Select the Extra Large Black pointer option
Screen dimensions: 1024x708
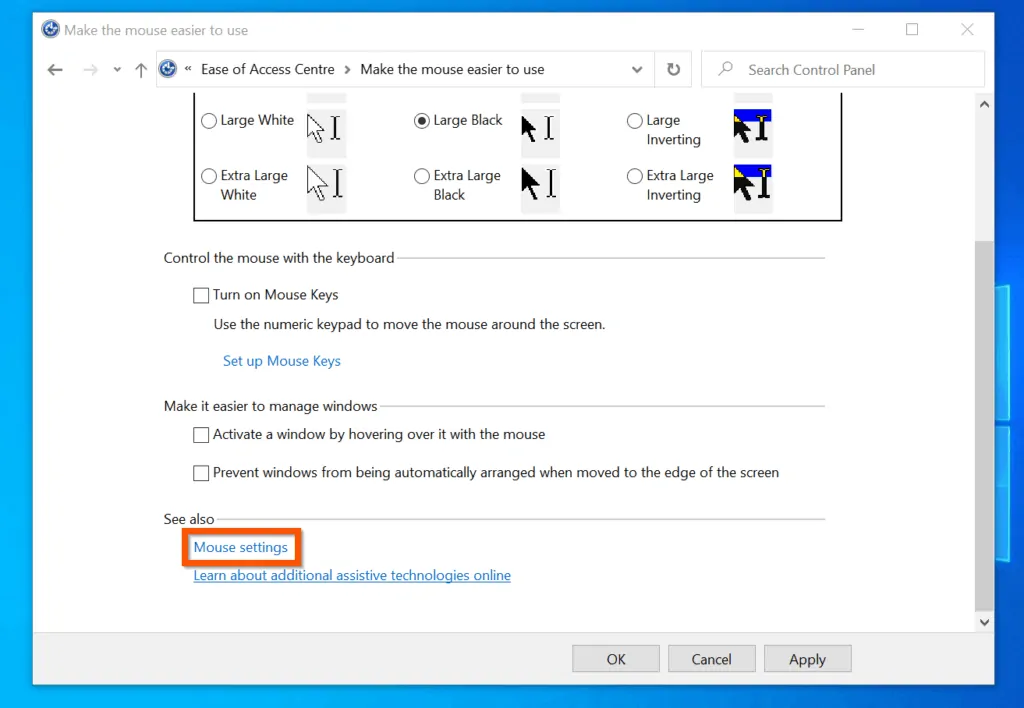(x=422, y=176)
